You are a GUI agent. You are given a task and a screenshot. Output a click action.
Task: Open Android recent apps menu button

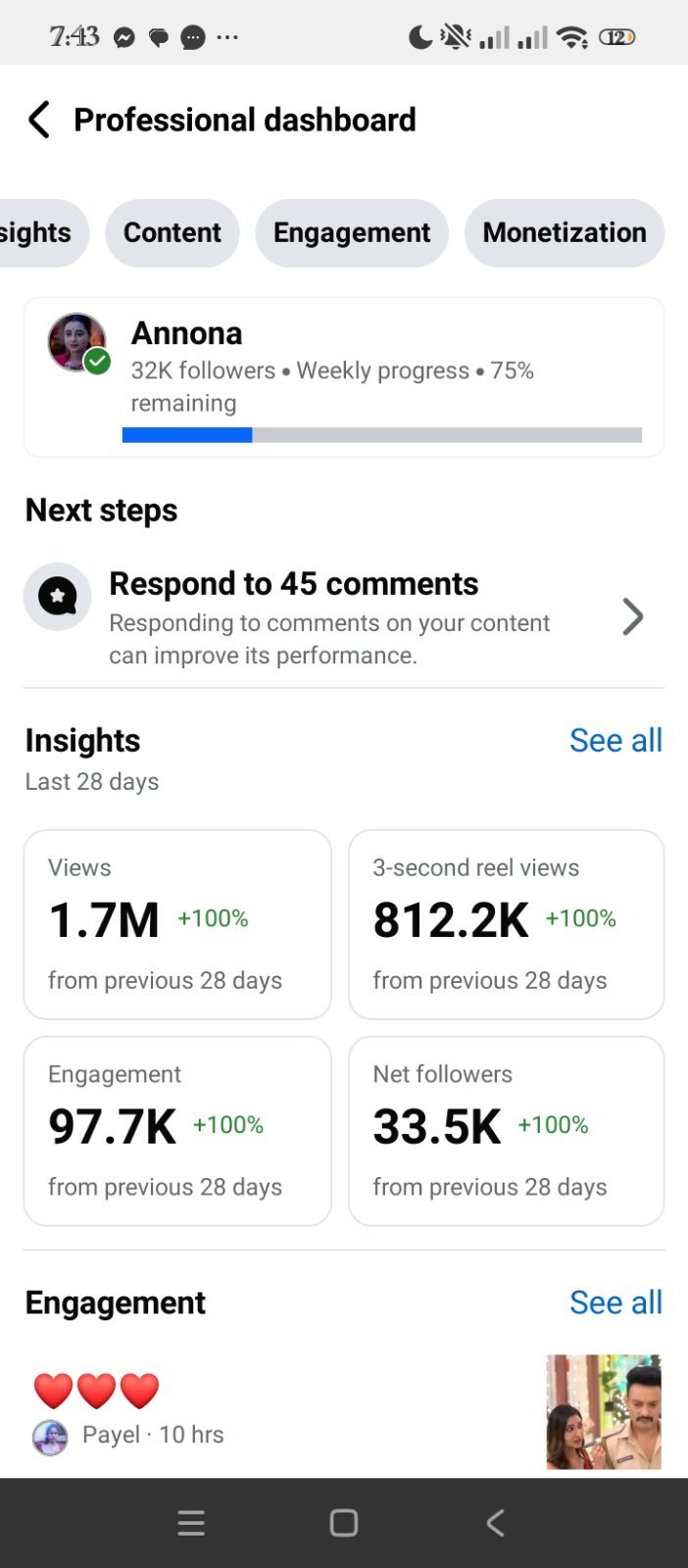point(191,1523)
